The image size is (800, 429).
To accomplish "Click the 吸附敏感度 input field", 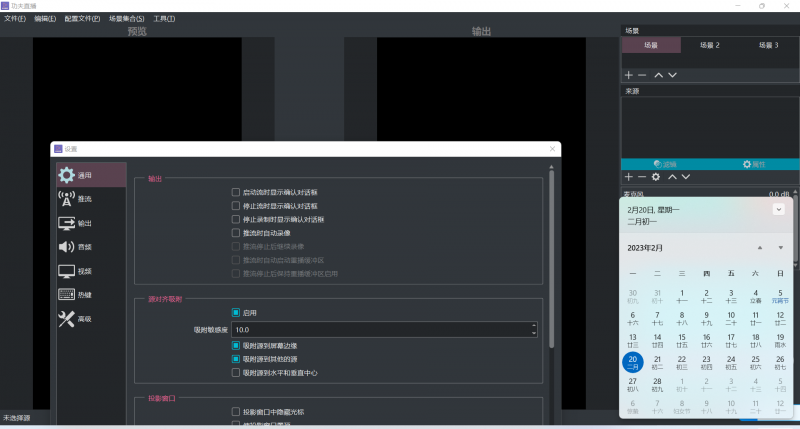I will coord(380,329).
